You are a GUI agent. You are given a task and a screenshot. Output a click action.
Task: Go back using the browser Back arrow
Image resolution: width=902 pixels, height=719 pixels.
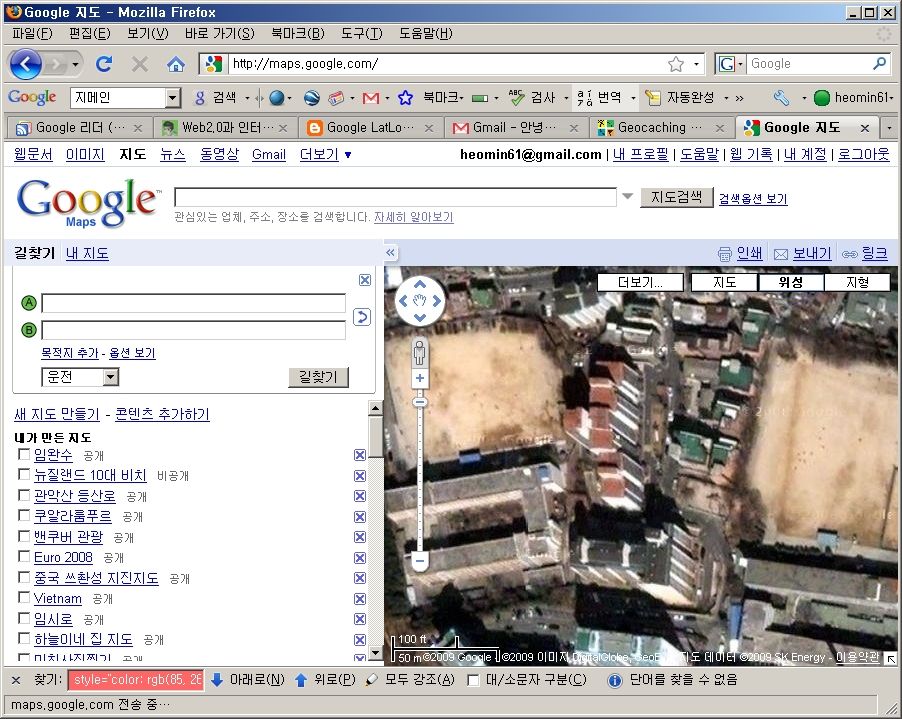[x=25, y=64]
